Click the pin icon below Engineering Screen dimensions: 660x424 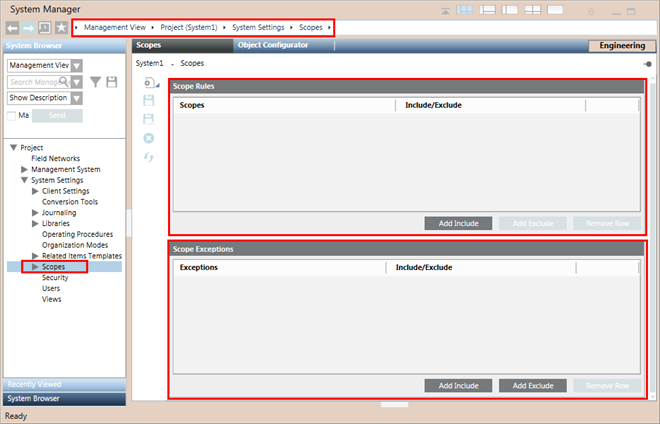[x=647, y=63]
